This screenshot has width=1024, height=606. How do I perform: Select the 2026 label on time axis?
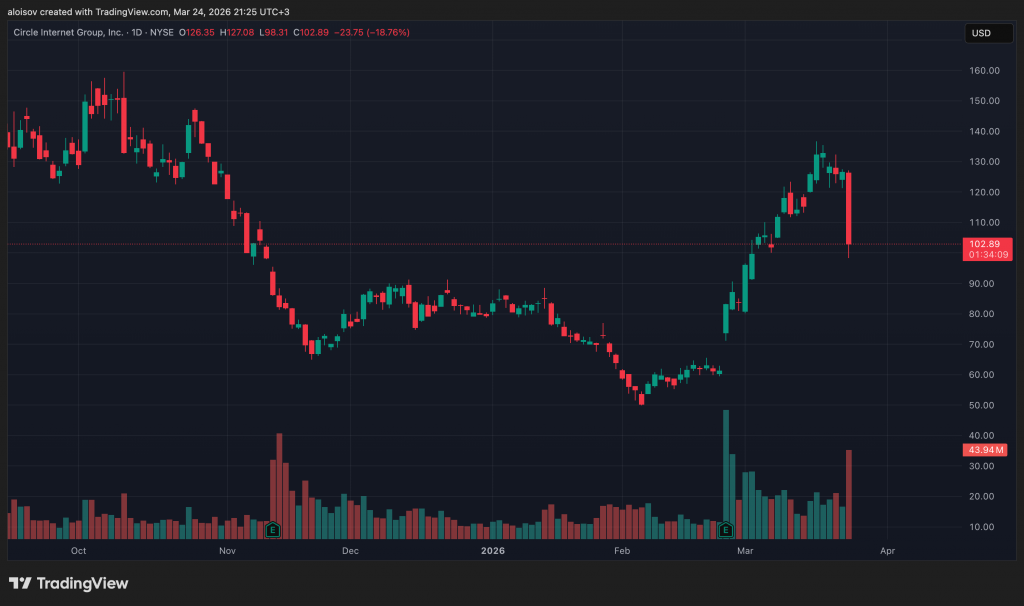pyautogui.click(x=493, y=550)
